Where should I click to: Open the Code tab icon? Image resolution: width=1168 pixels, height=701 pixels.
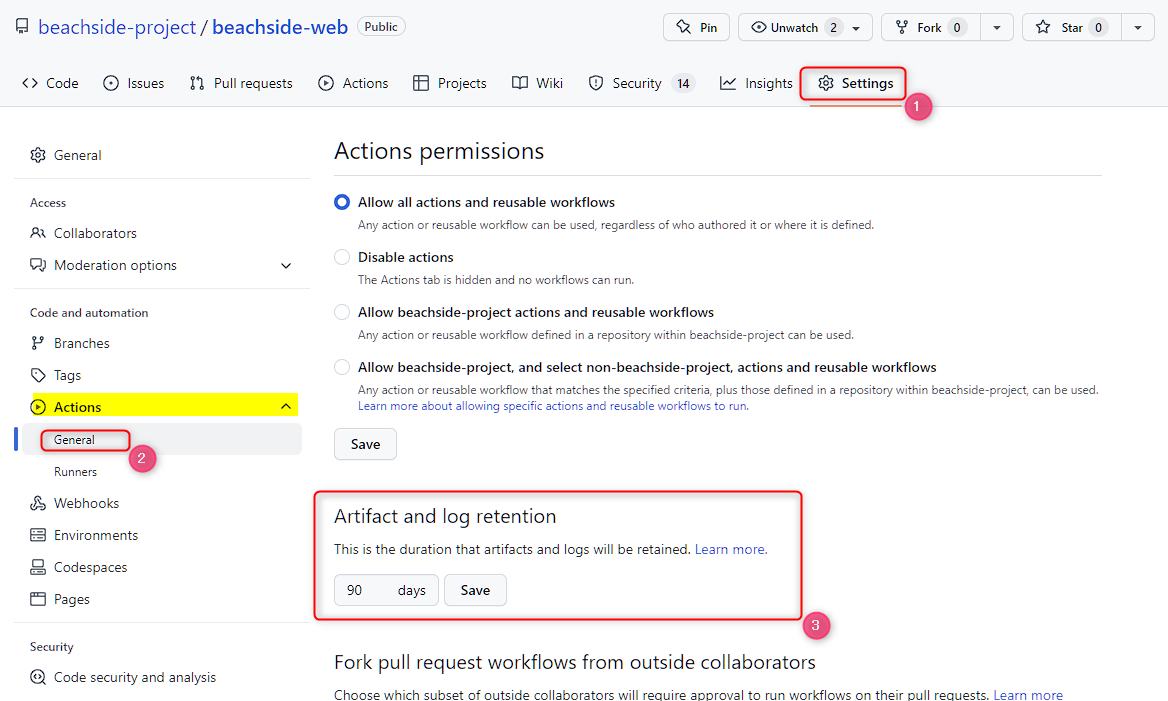pyautogui.click(x=30, y=82)
